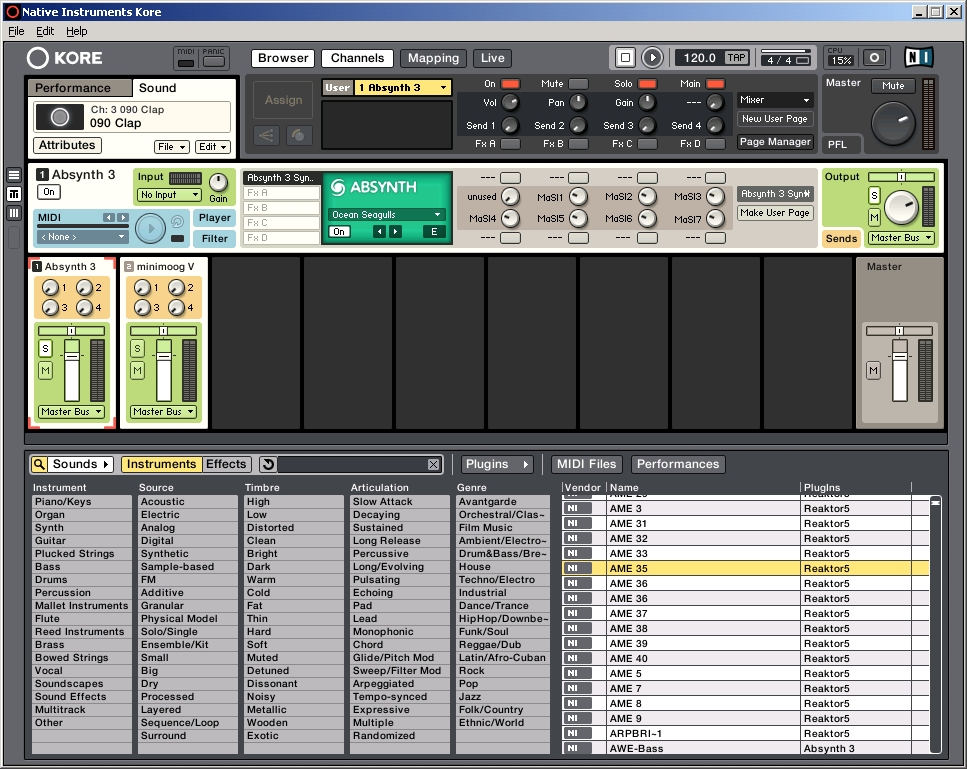Open the user page dropdown showing 1 Absynth 3

tap(403, 88)
